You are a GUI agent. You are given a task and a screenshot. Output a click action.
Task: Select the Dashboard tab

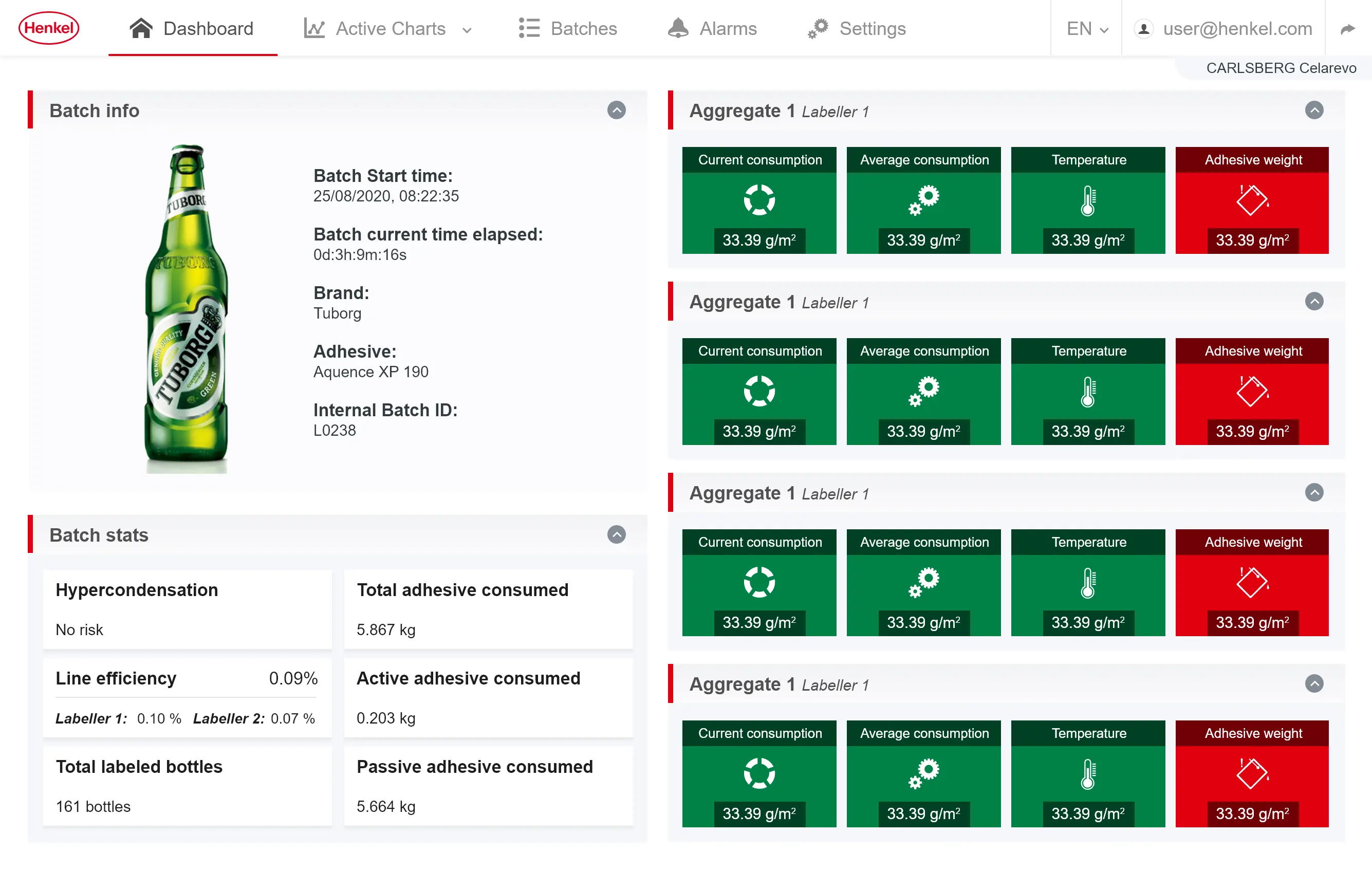pyautogui.click(x=192, y=29)
